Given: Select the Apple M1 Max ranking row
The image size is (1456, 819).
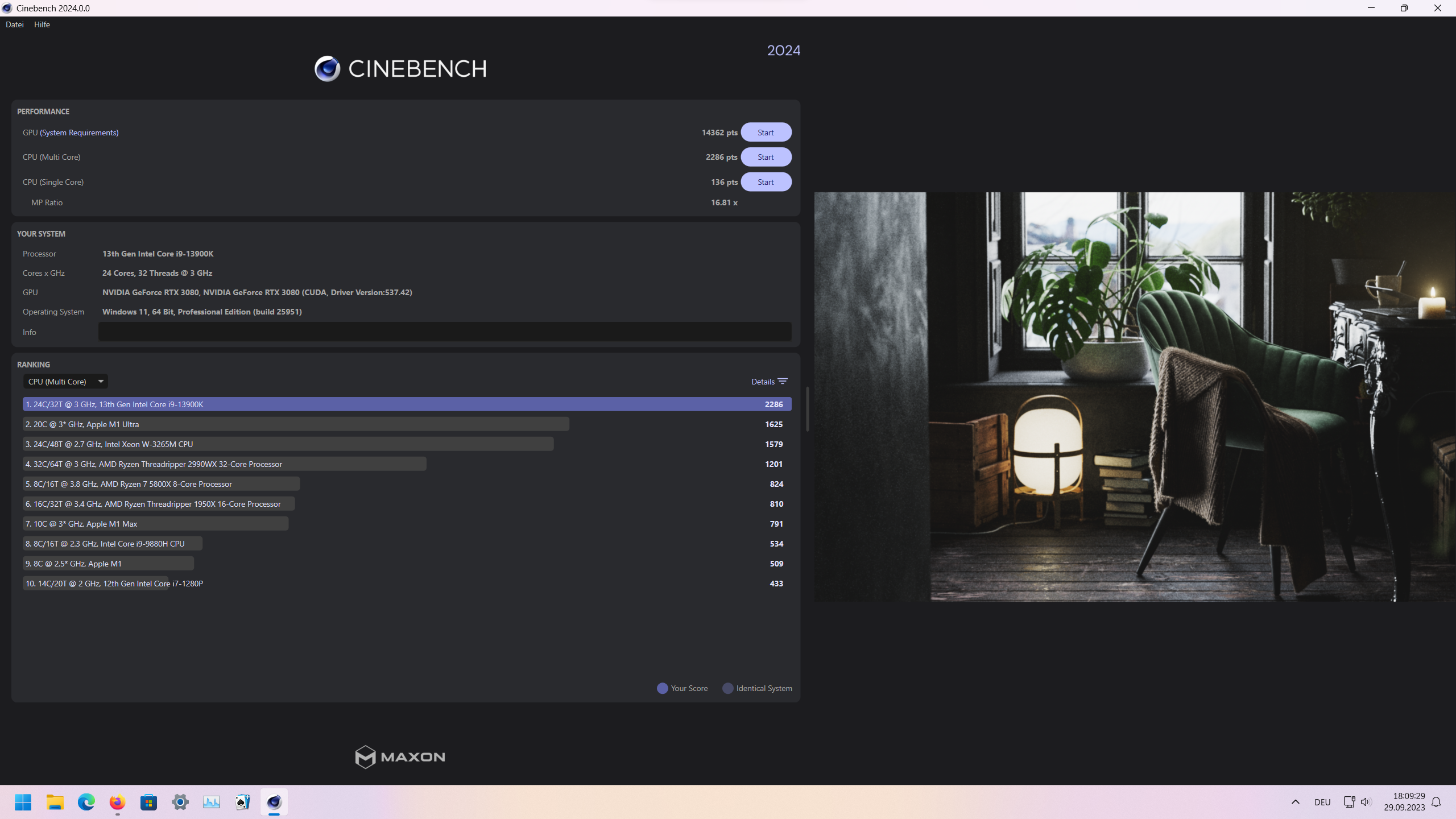Looking at the screenshot, I should click(407, 524).
